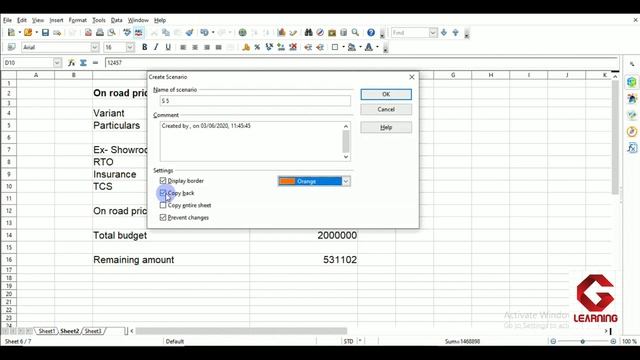Open Page Preview from the toolbar
The height and width of the screenshot is (360, 640).
(111, 33)
